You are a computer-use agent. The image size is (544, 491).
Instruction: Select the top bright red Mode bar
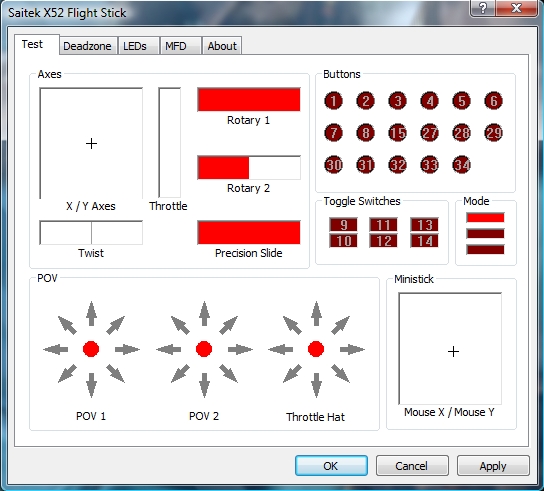(x=485, y=218)
